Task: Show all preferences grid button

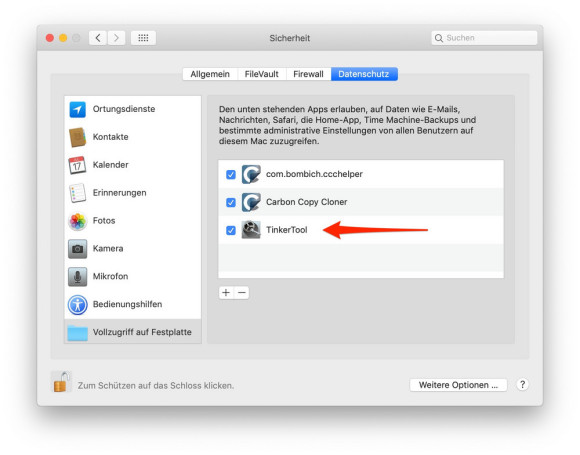Action: coord(143,38)
